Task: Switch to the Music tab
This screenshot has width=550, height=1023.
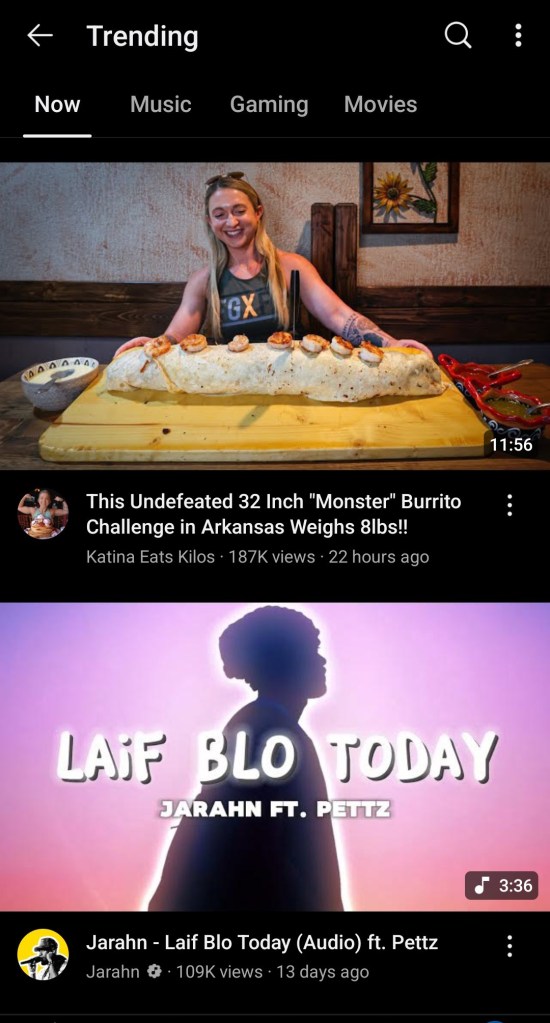Action: tap(160, 104)
